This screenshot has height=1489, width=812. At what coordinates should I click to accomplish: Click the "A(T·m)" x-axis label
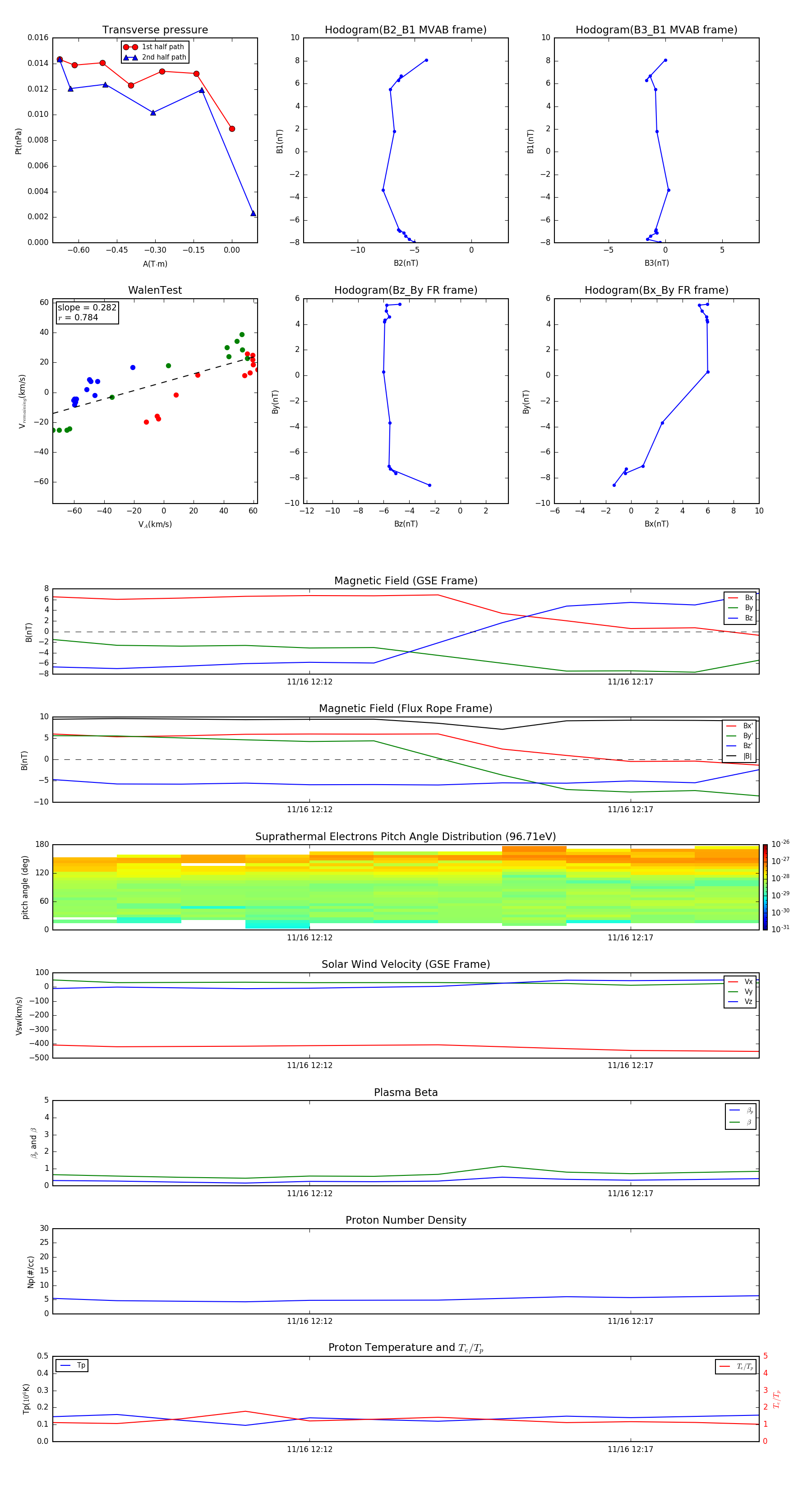click(x=155, y=264)
